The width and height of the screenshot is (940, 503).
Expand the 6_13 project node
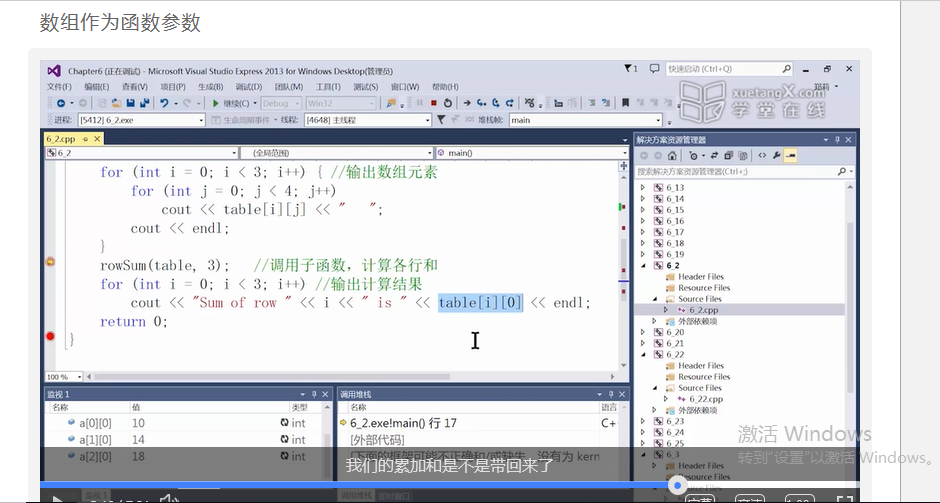coord(643,188)
